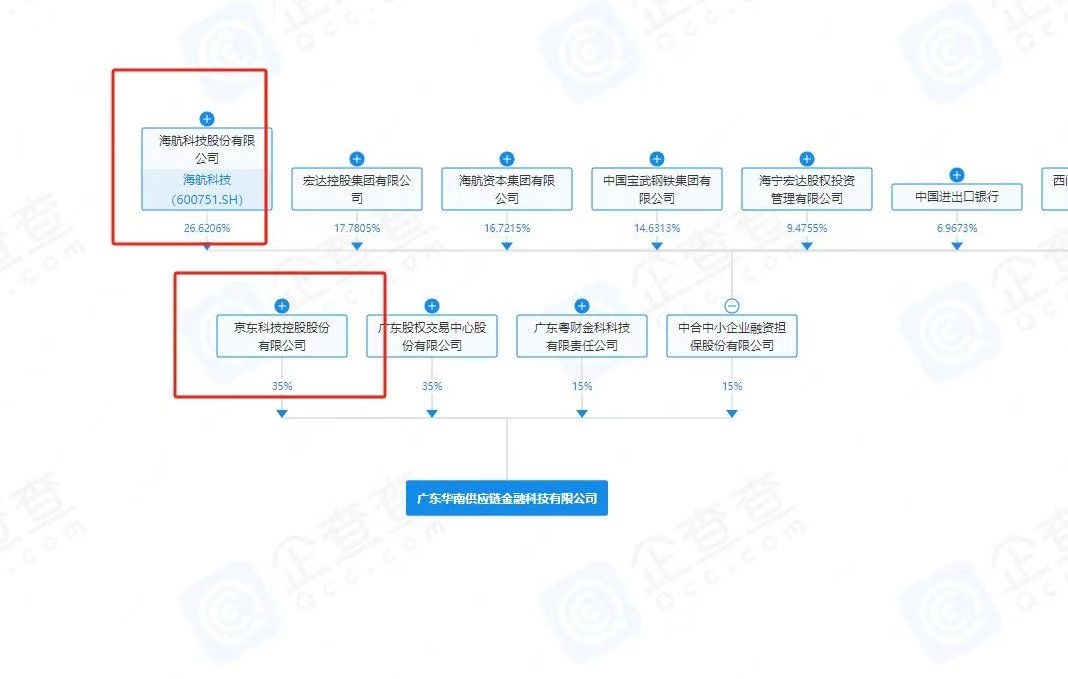Screen dimensions: 1068x679
Task: Select the 海航资本集团有限公司 node
Action: pyautogui.click(x=507, y=189)
